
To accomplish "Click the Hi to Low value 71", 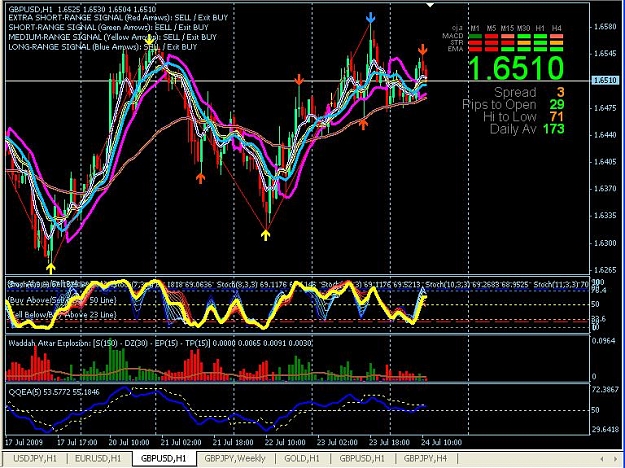I will click(x=557, y=117).
